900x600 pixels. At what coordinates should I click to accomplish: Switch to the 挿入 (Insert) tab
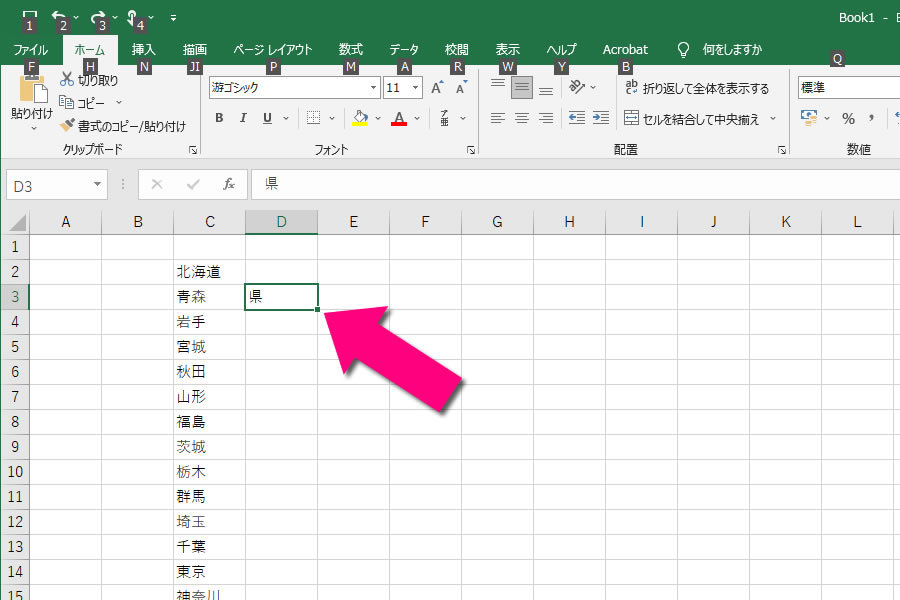click(144, 49)
